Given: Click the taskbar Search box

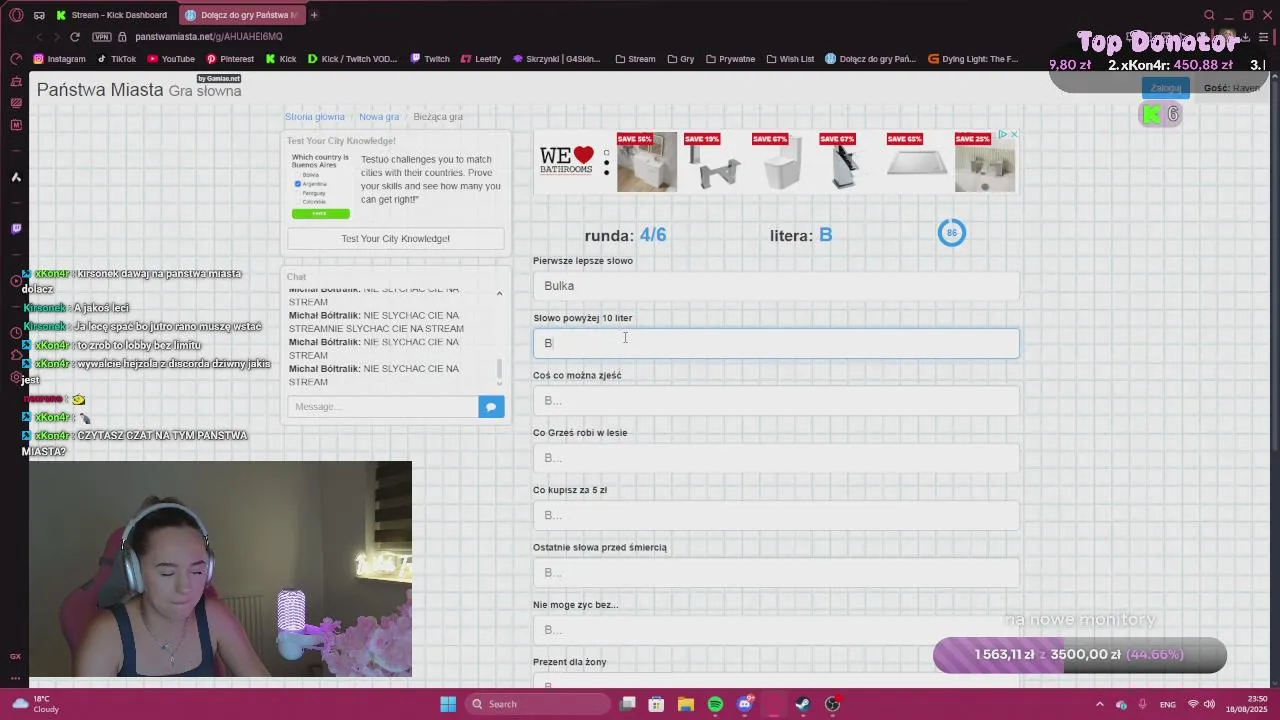Looking at the screenshot, I should [539, 704].
